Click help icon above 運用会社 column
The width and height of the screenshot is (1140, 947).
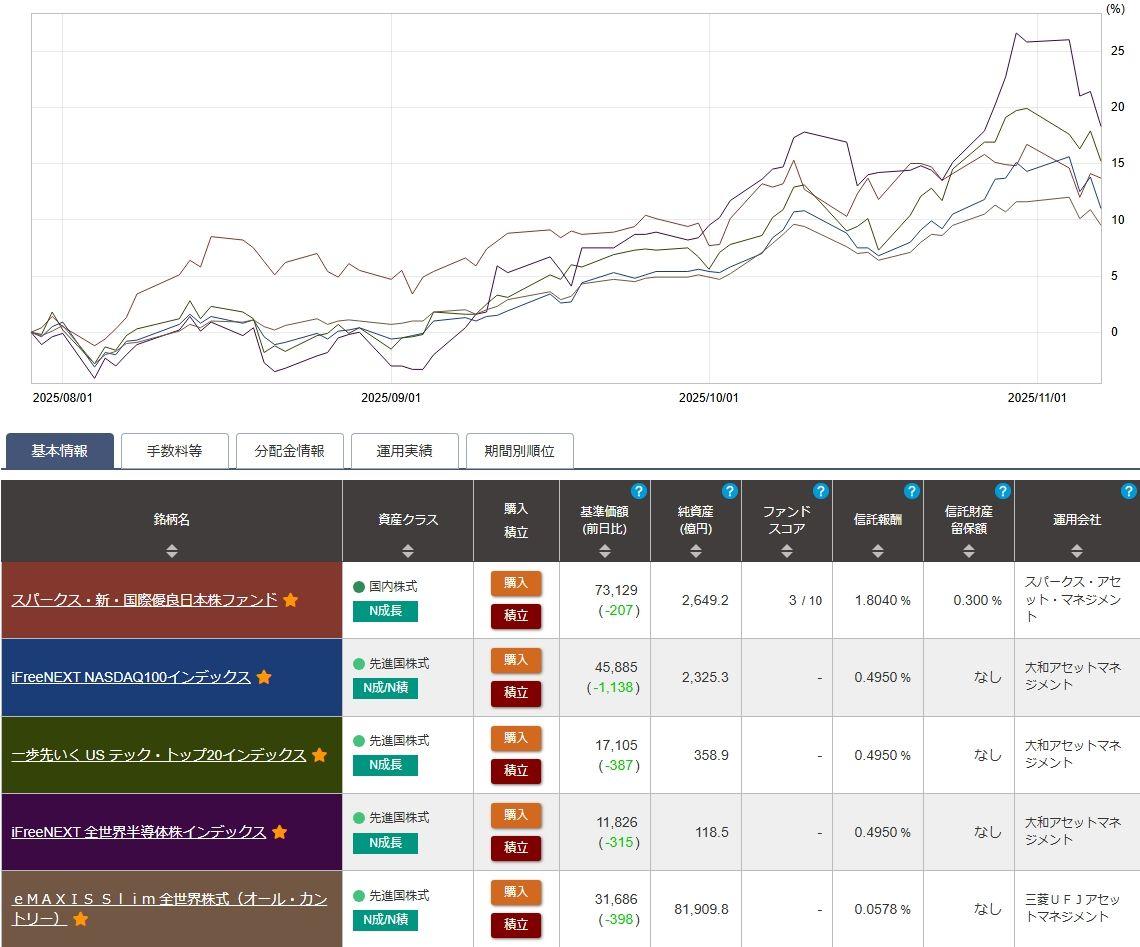[x=1128, y=491]
